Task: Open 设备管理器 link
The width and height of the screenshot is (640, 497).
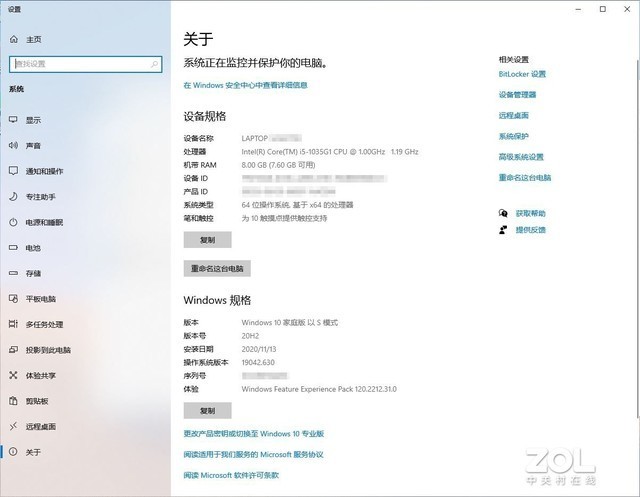Action: pos(517,95)
